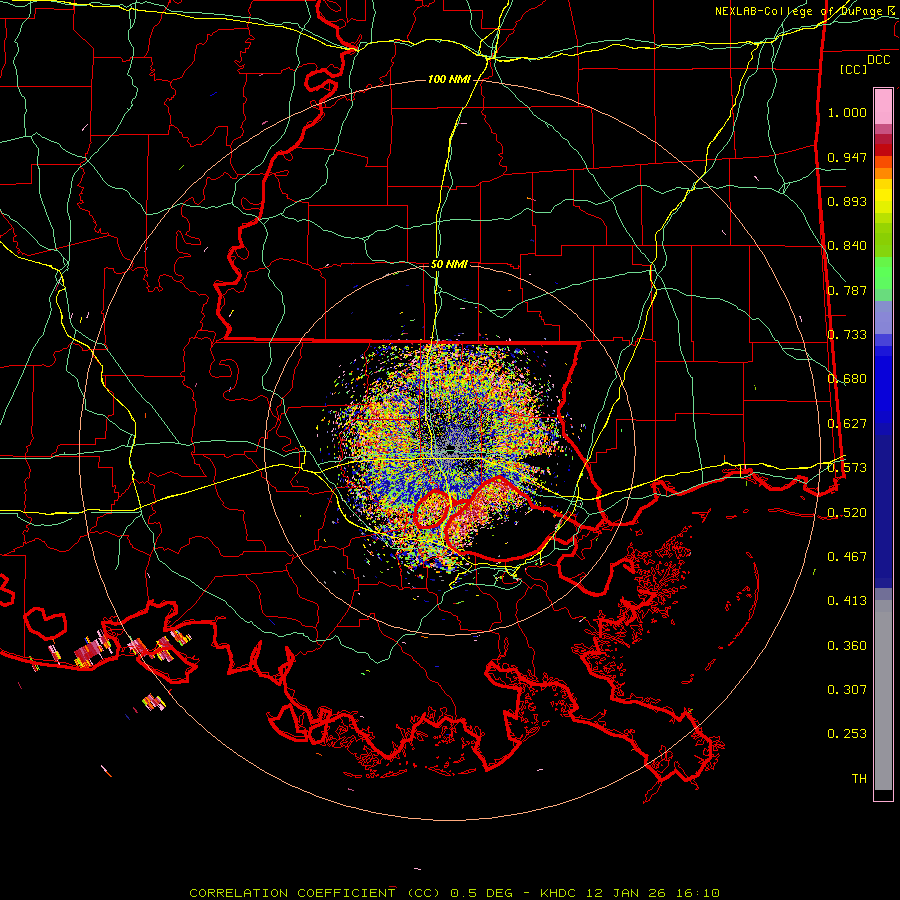The image size is (900, 900).
Task: Select the 0.787 legend value
Action: [847, 290]
